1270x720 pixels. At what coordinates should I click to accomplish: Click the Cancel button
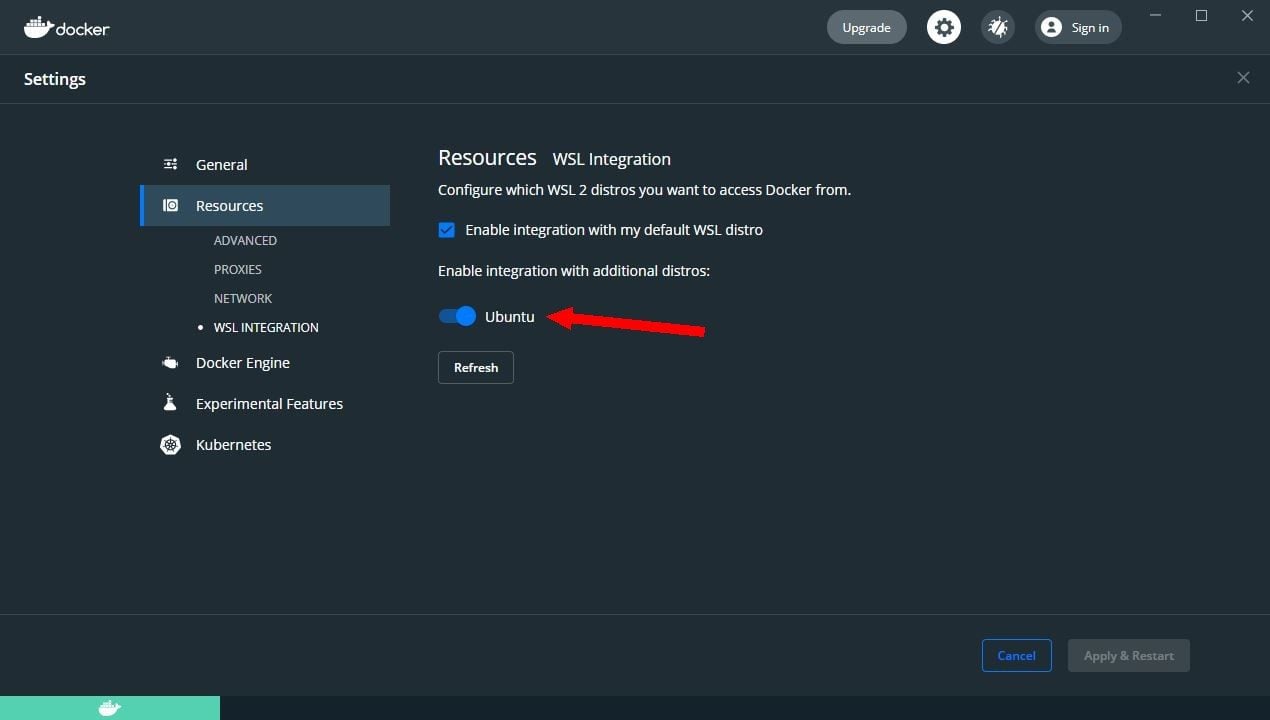point(1016,655)
